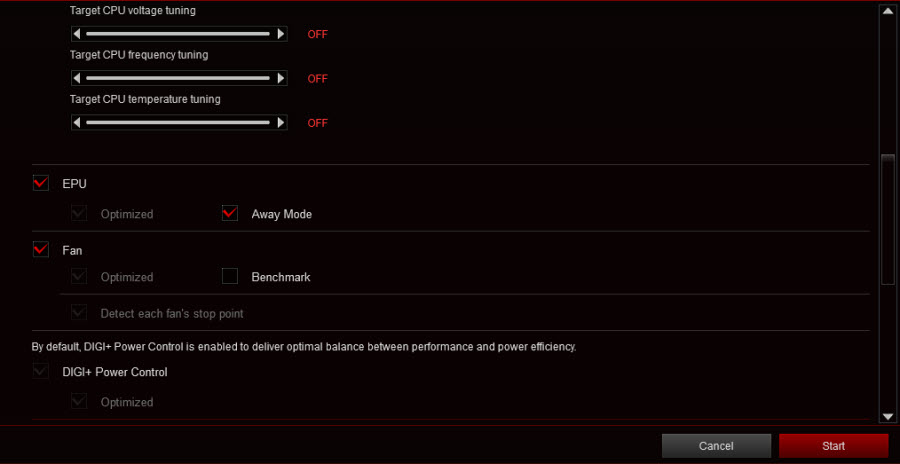Click the vertical scrollbar thumb
900x464 pixels.
[887, 219]
